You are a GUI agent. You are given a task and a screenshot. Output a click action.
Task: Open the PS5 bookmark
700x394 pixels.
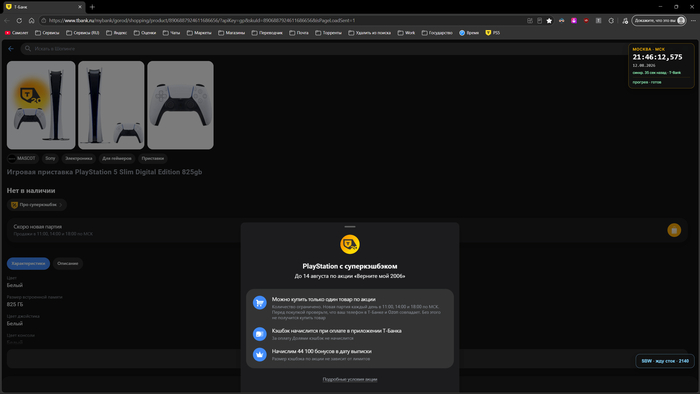[x=493, y=33]
